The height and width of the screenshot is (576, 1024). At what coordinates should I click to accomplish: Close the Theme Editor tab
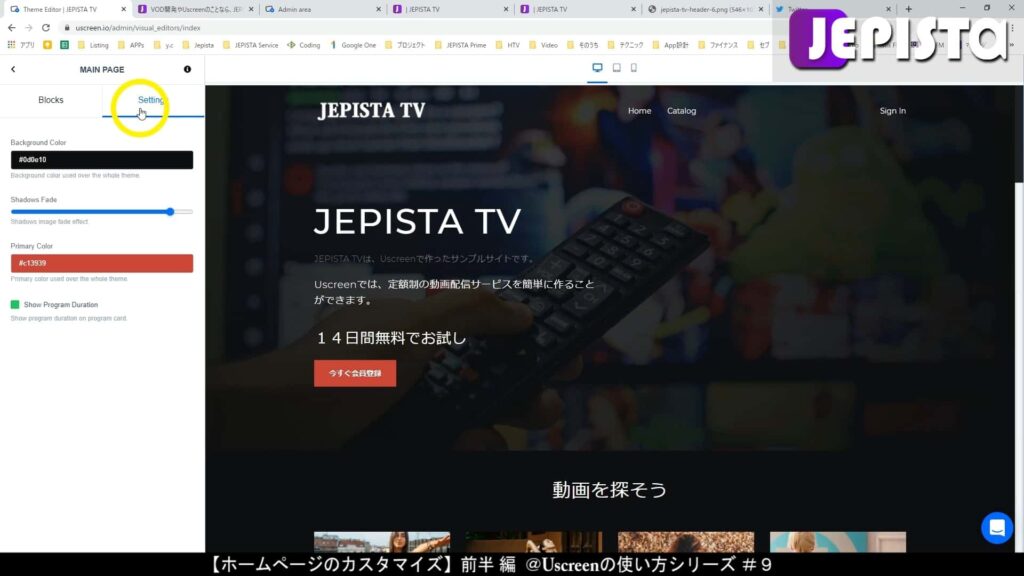coord(123,9)
